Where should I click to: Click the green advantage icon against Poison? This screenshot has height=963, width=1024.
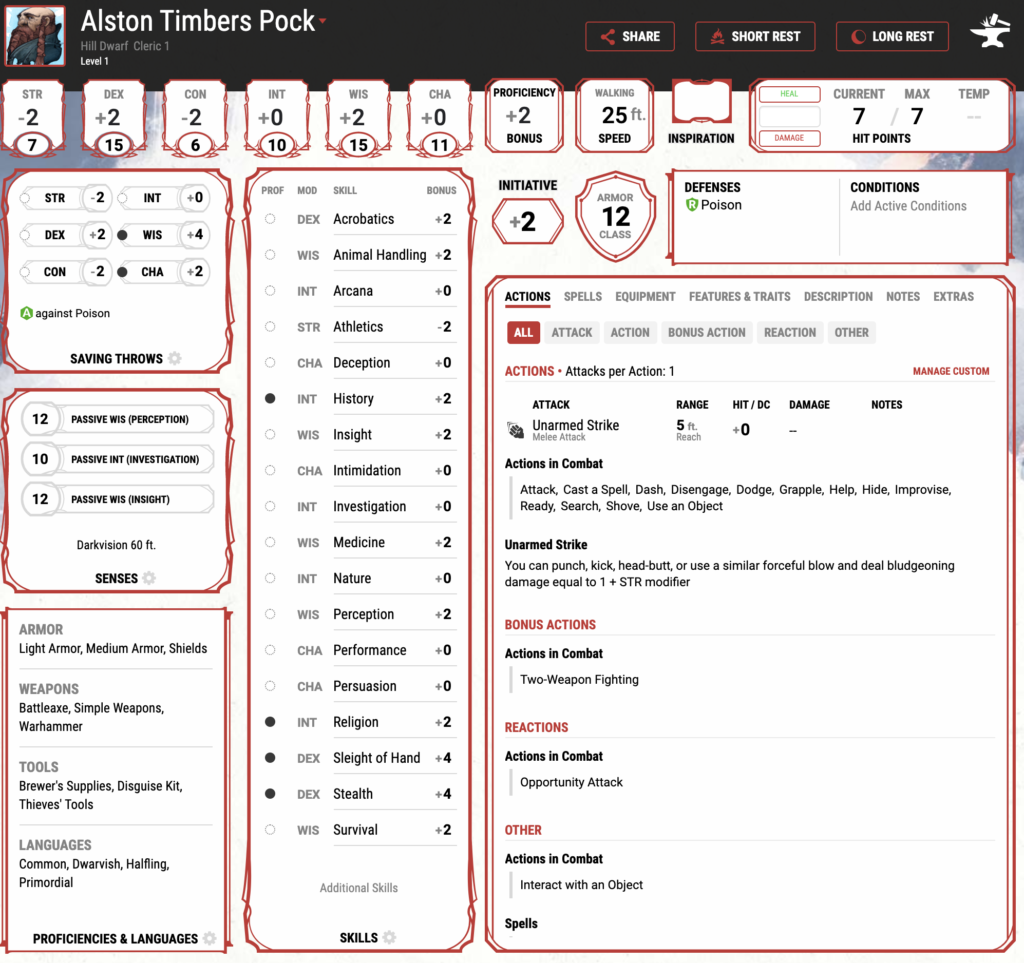click(x=27, y=313)
